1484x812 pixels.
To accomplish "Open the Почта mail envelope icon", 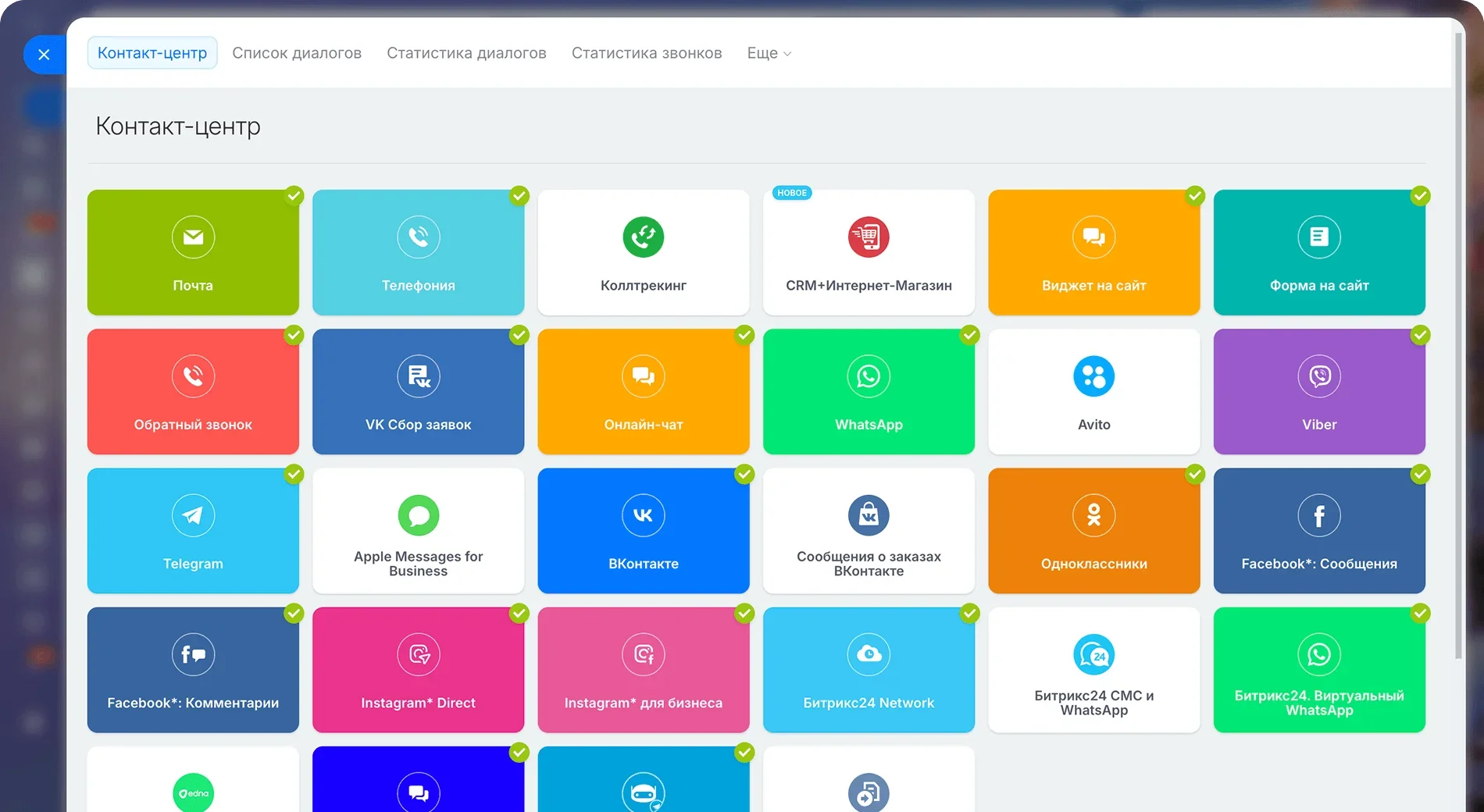I will click(x=193, y=237).
